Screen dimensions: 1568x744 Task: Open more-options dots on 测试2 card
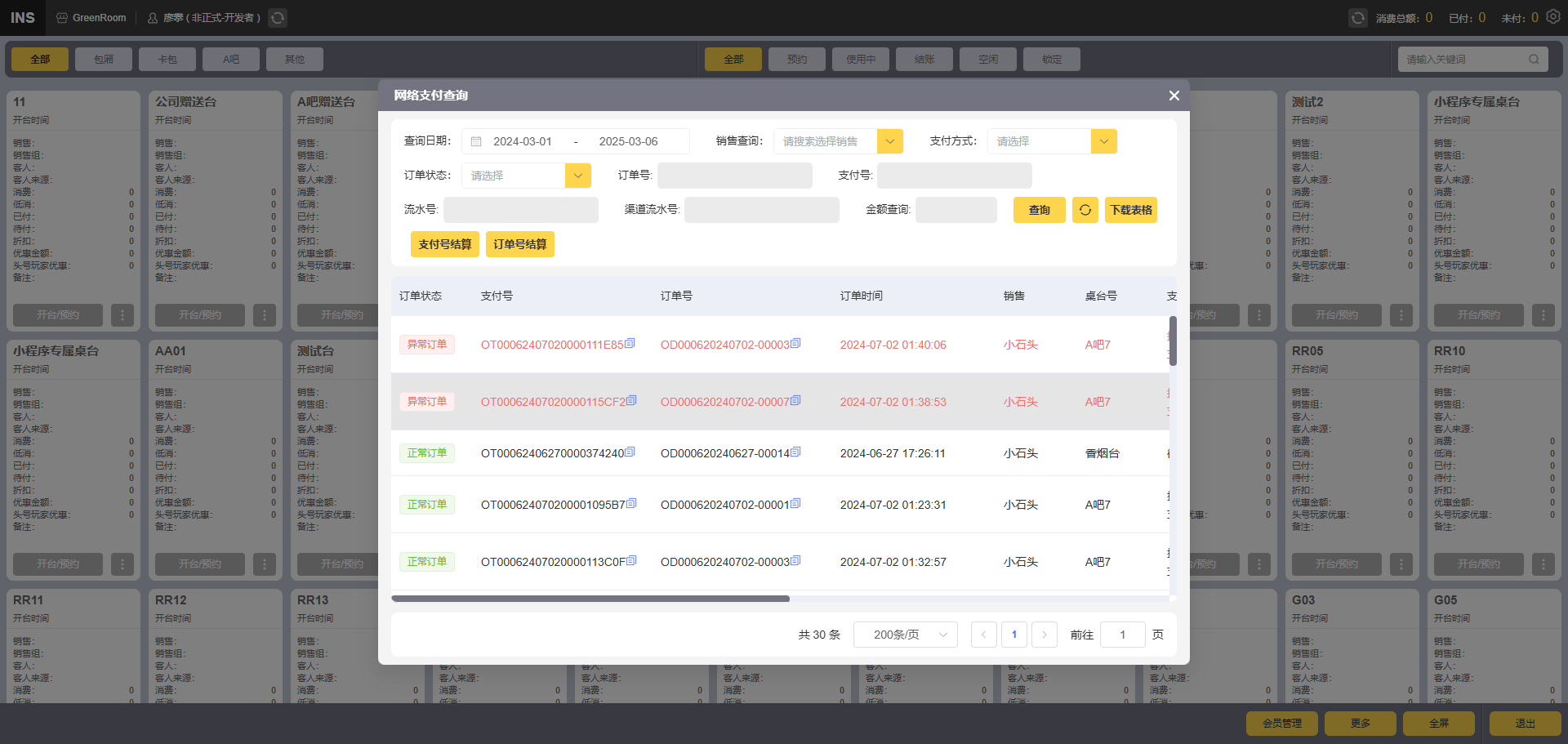pyautogui.click(x=1401, y=315)
